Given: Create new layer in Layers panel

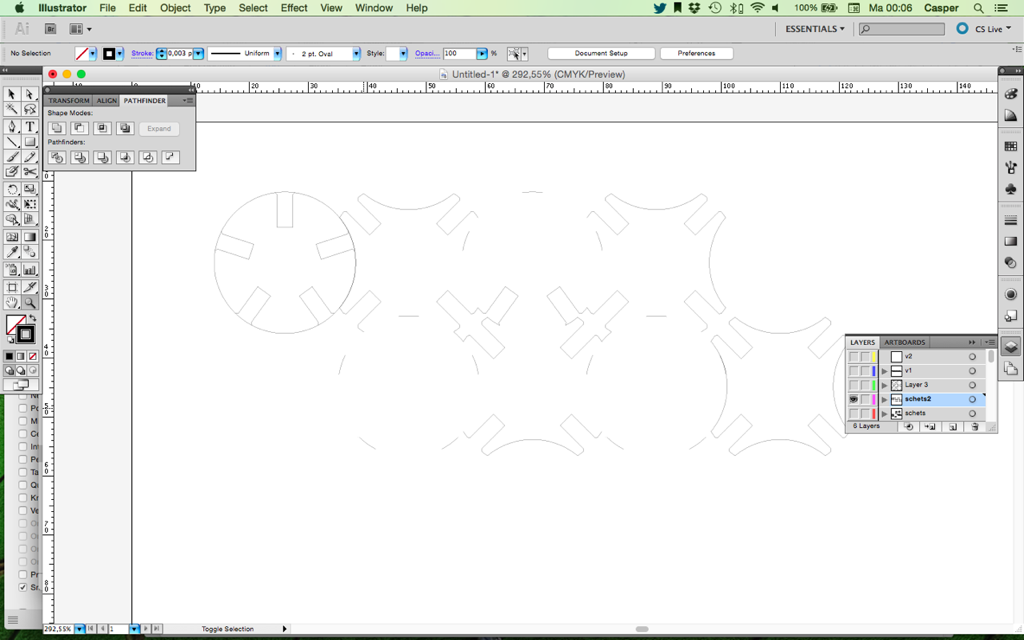Looking at the screenshot, I should pos(953,426).
